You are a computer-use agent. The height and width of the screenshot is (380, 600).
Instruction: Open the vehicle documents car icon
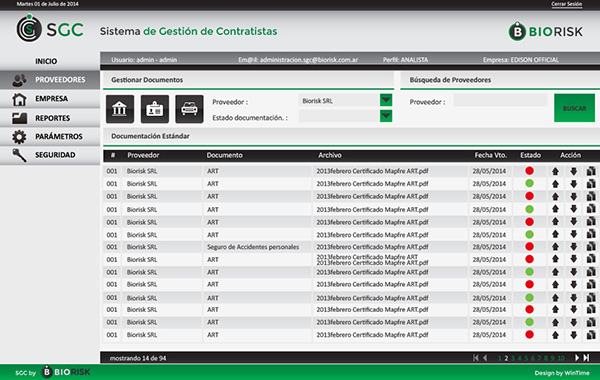tap(189, 109)
